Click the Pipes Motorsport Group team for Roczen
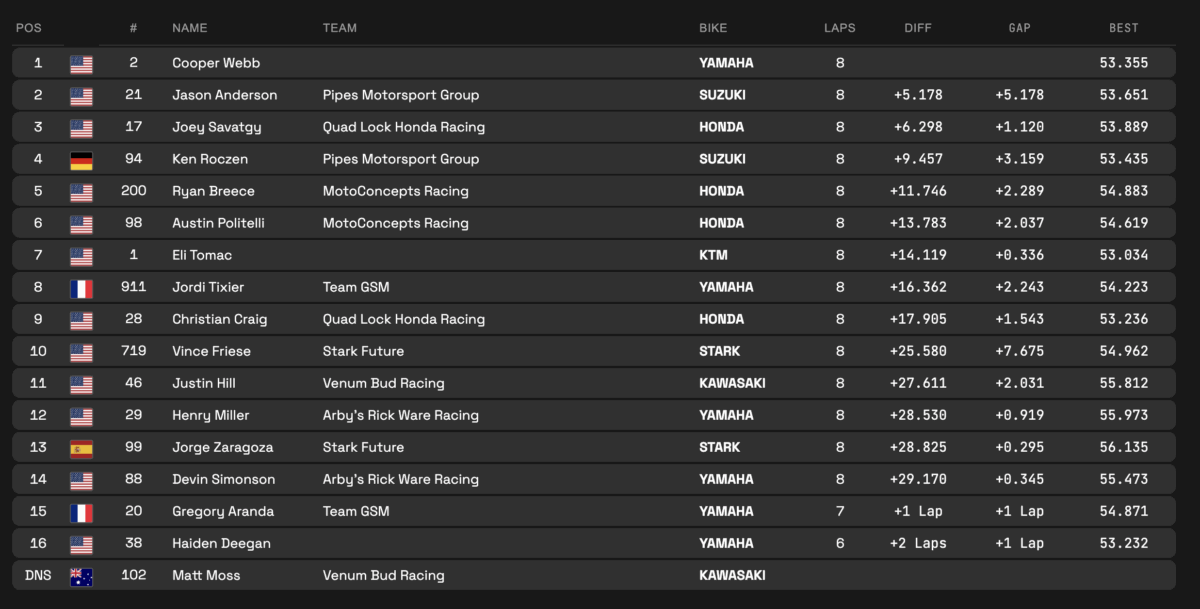 pyautogui.click(x=400, y=159)
